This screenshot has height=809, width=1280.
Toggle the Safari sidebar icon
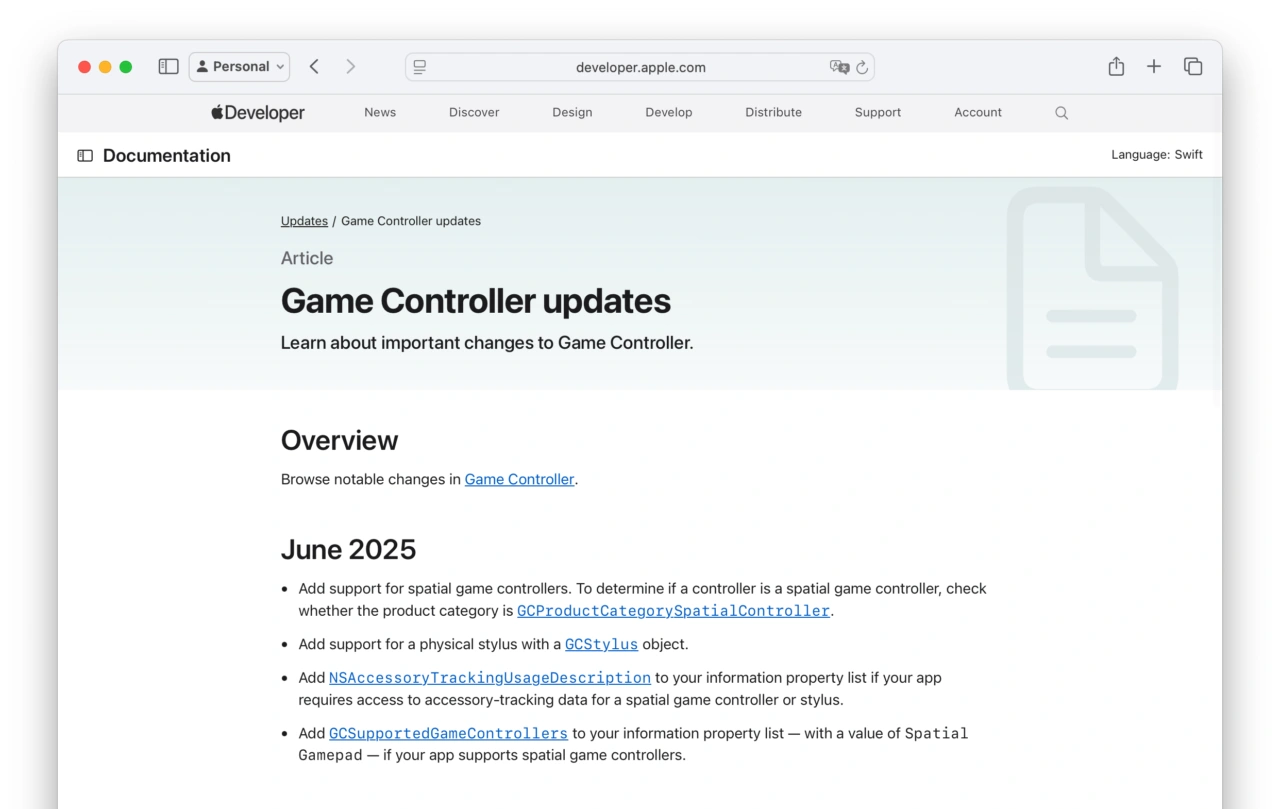coord(168,67)
